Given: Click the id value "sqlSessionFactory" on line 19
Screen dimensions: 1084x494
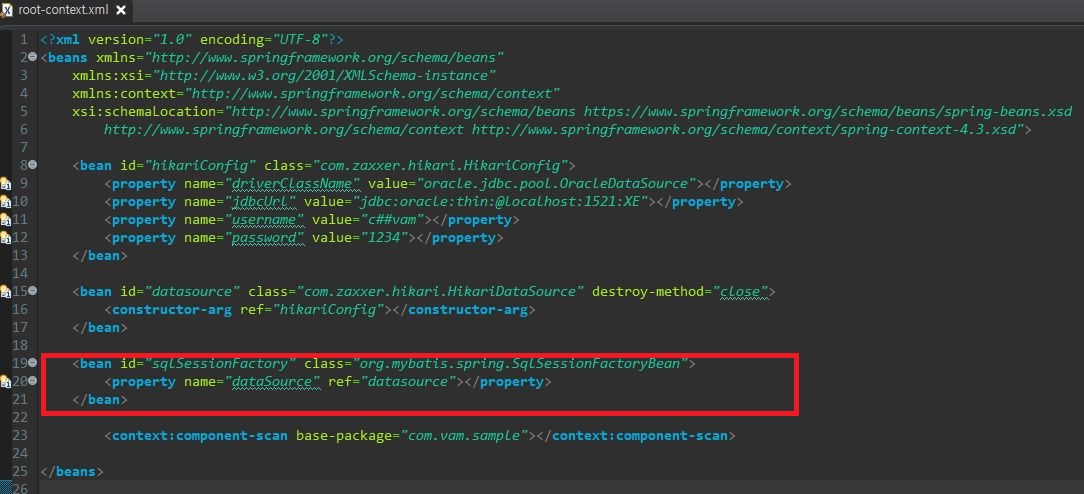Looking at the screenshot, I should (x=221, y=363).
